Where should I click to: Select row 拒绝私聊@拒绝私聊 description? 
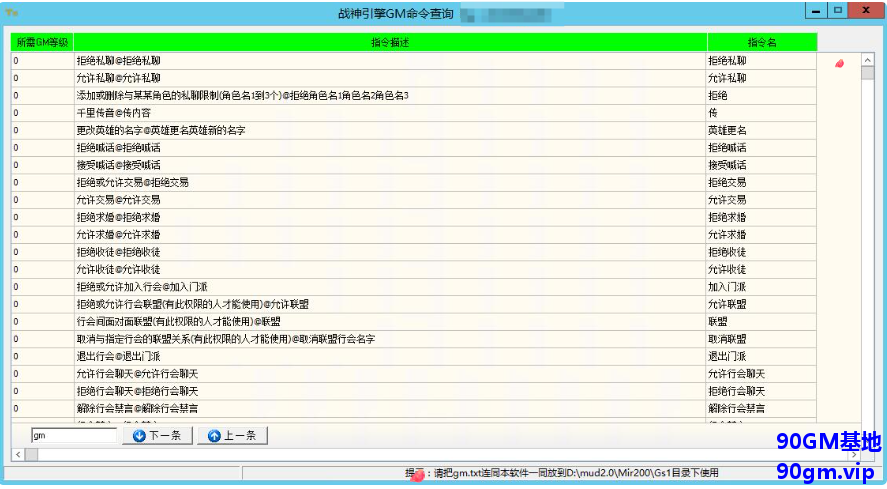pos(390,61)
